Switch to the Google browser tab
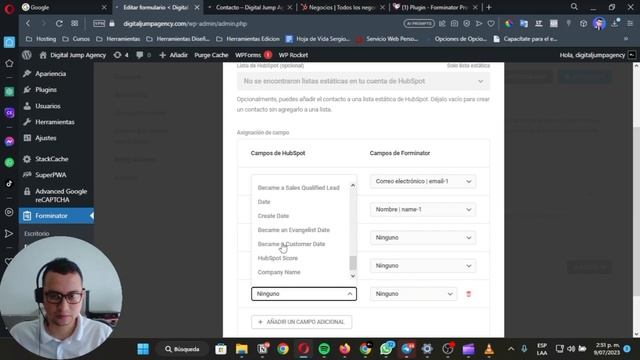This screenshot has width=640, height=360. [63, 7]
